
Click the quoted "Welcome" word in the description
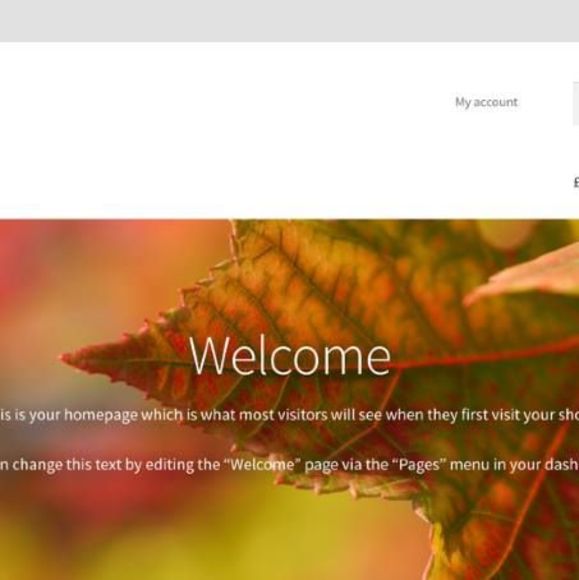(260, 464)
